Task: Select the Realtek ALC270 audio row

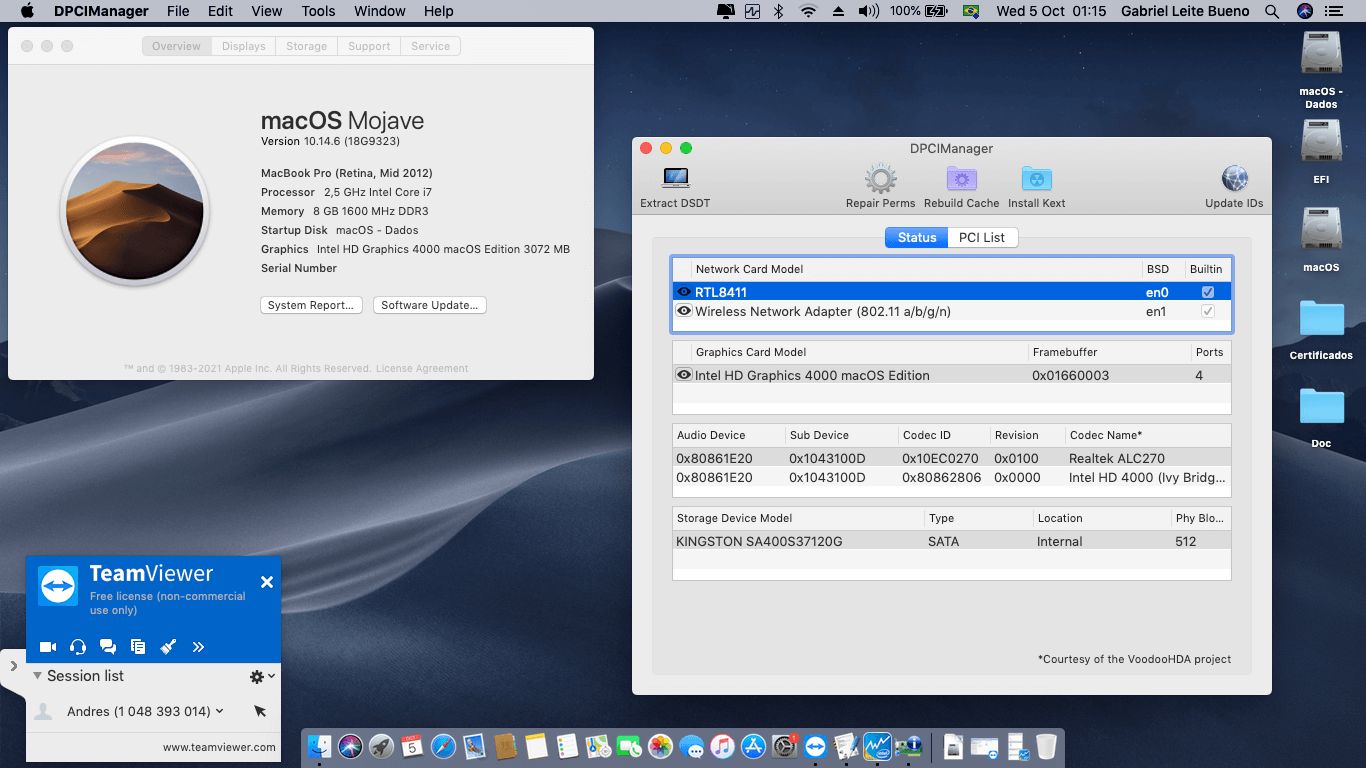Action: point(952,458)
